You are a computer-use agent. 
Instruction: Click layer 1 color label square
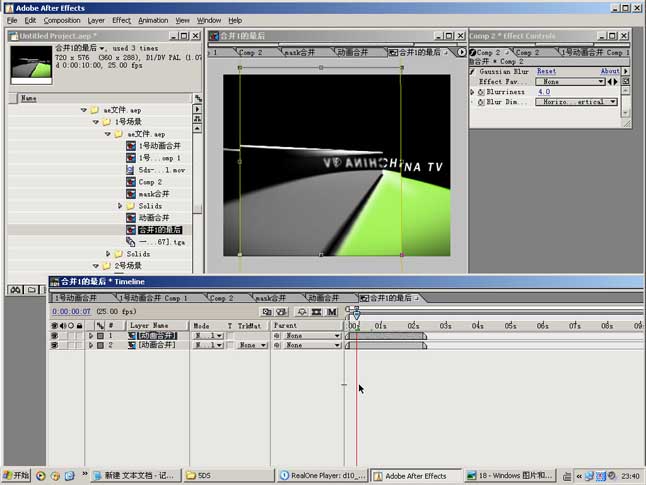pos(100,336)
